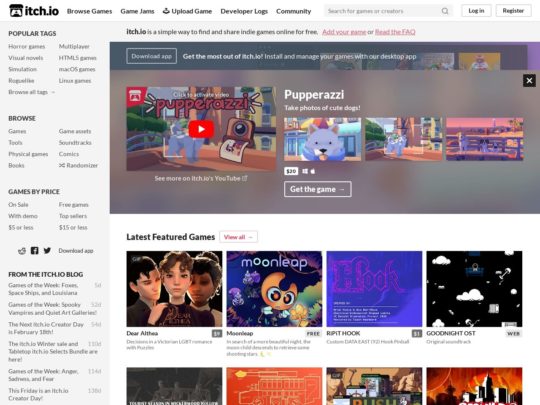Image resolution: width=540 pixels, height=405 pixels.
Task: Open Community page
Action: pyautogui.click(x=293, y=11)
